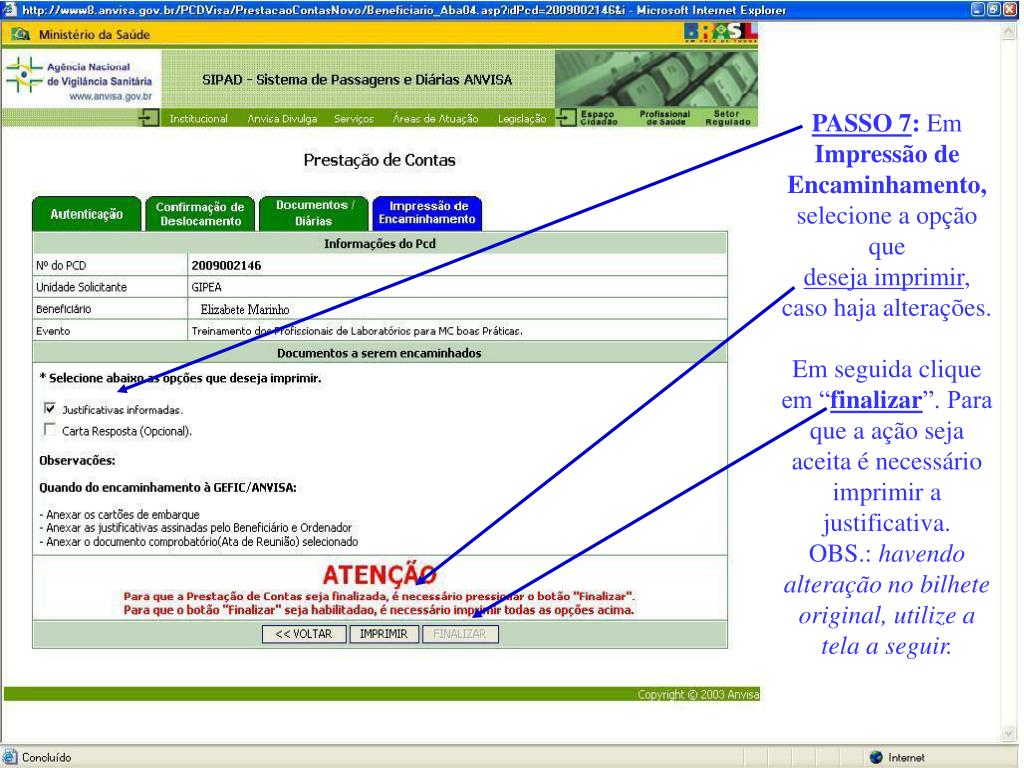The width and height of the screenshot is (1024, 768).
Task: Open the Serviços menu item
Action: [x=353, y=119]
